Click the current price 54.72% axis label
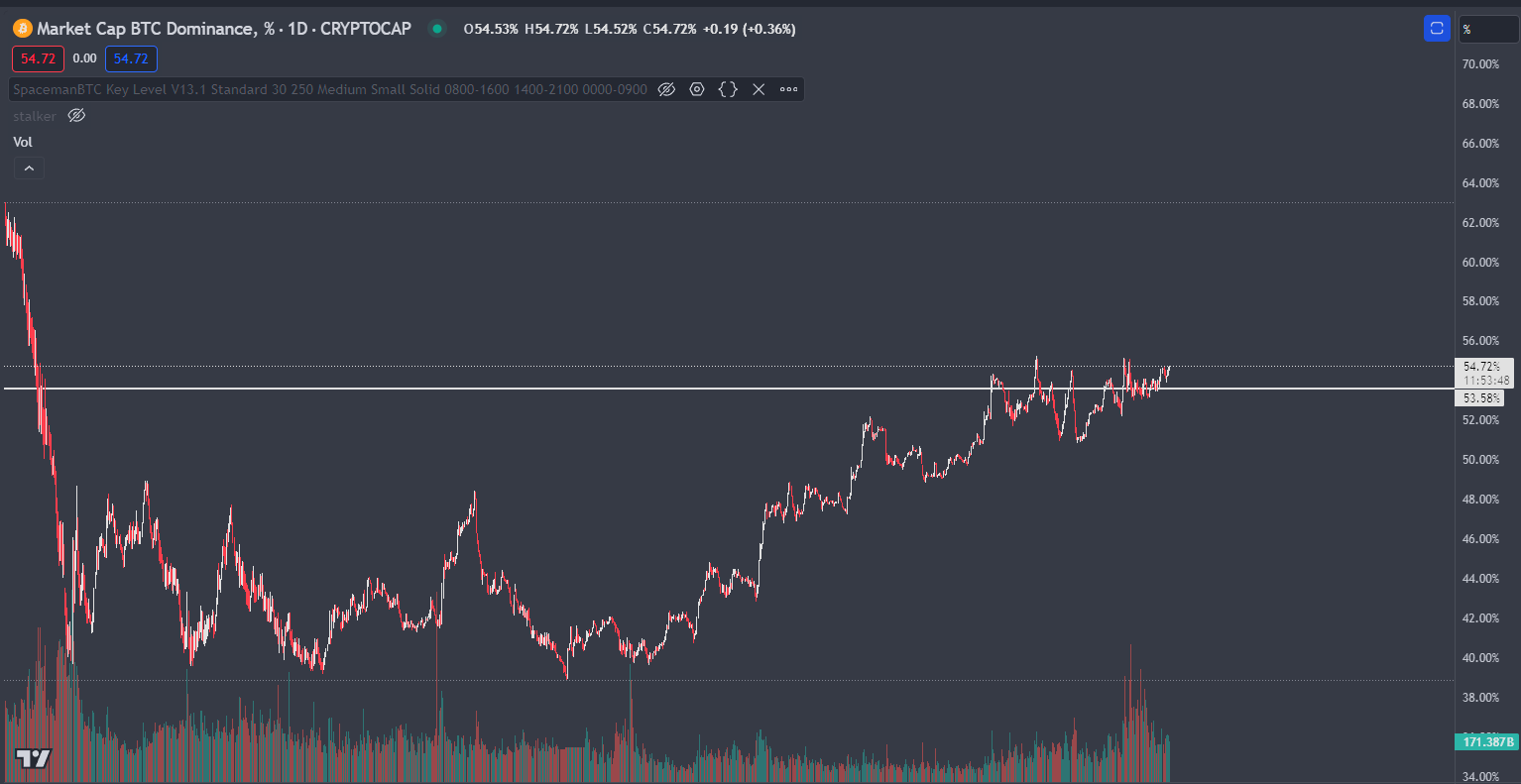 tap(1483, 367)
